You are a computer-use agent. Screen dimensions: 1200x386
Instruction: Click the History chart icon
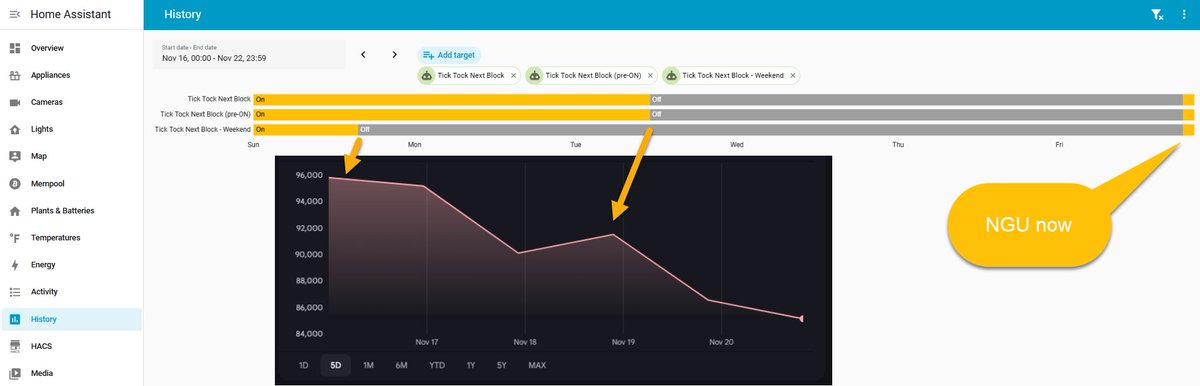pyautogui.click(x=15, y=319)
